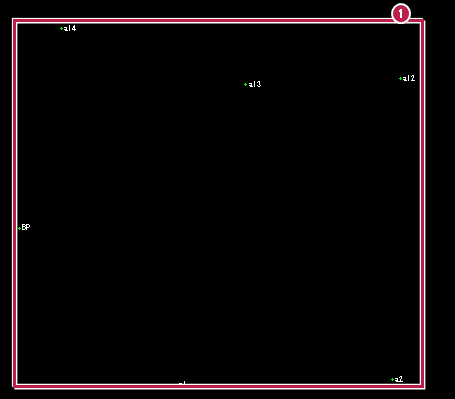The width and height of the screenshot is (455, 399).
Task: Select the green BP point marker
Action: point(19,228)
